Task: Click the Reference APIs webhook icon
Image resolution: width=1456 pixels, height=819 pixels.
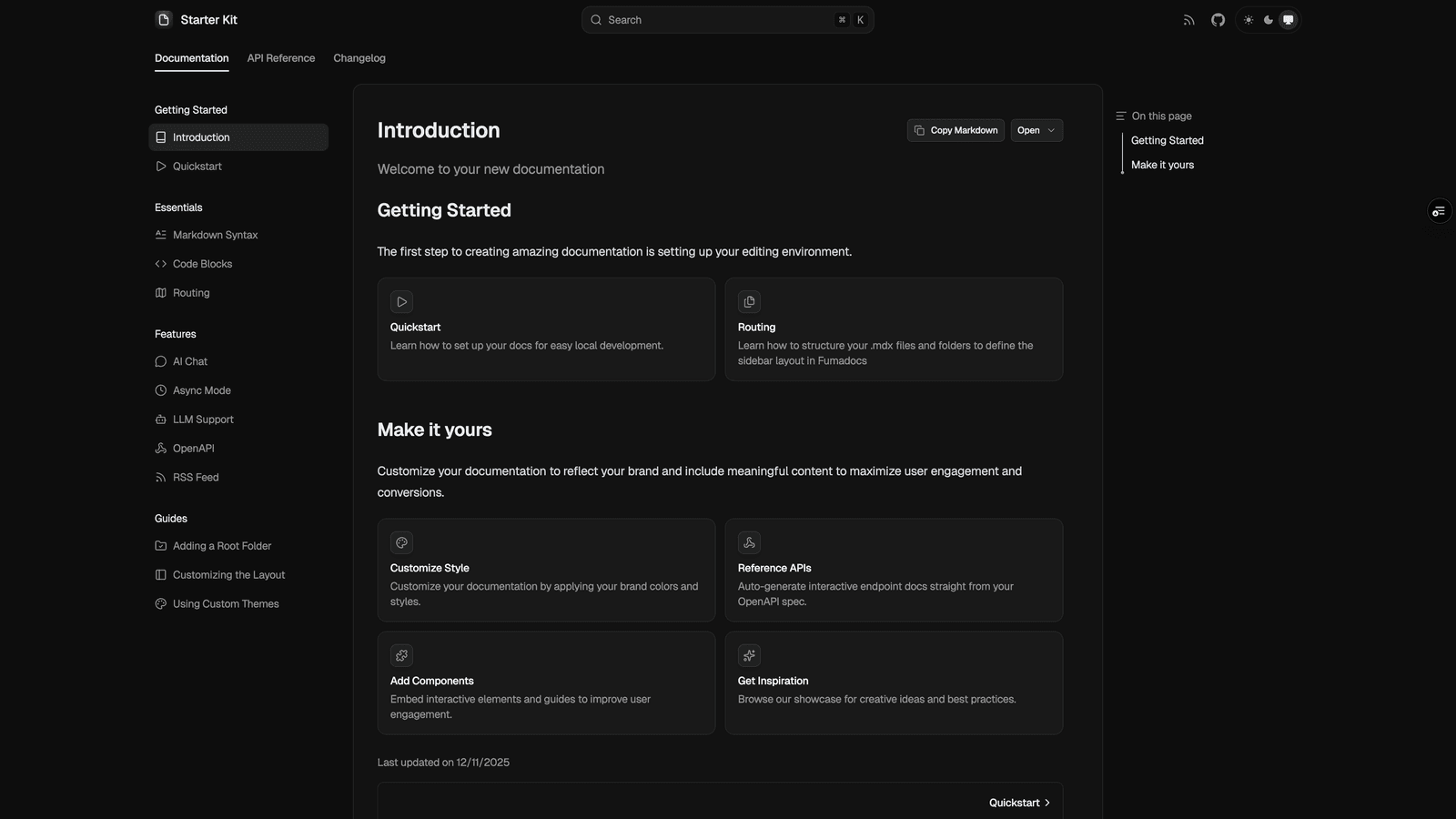Action: tap(749, 542)
